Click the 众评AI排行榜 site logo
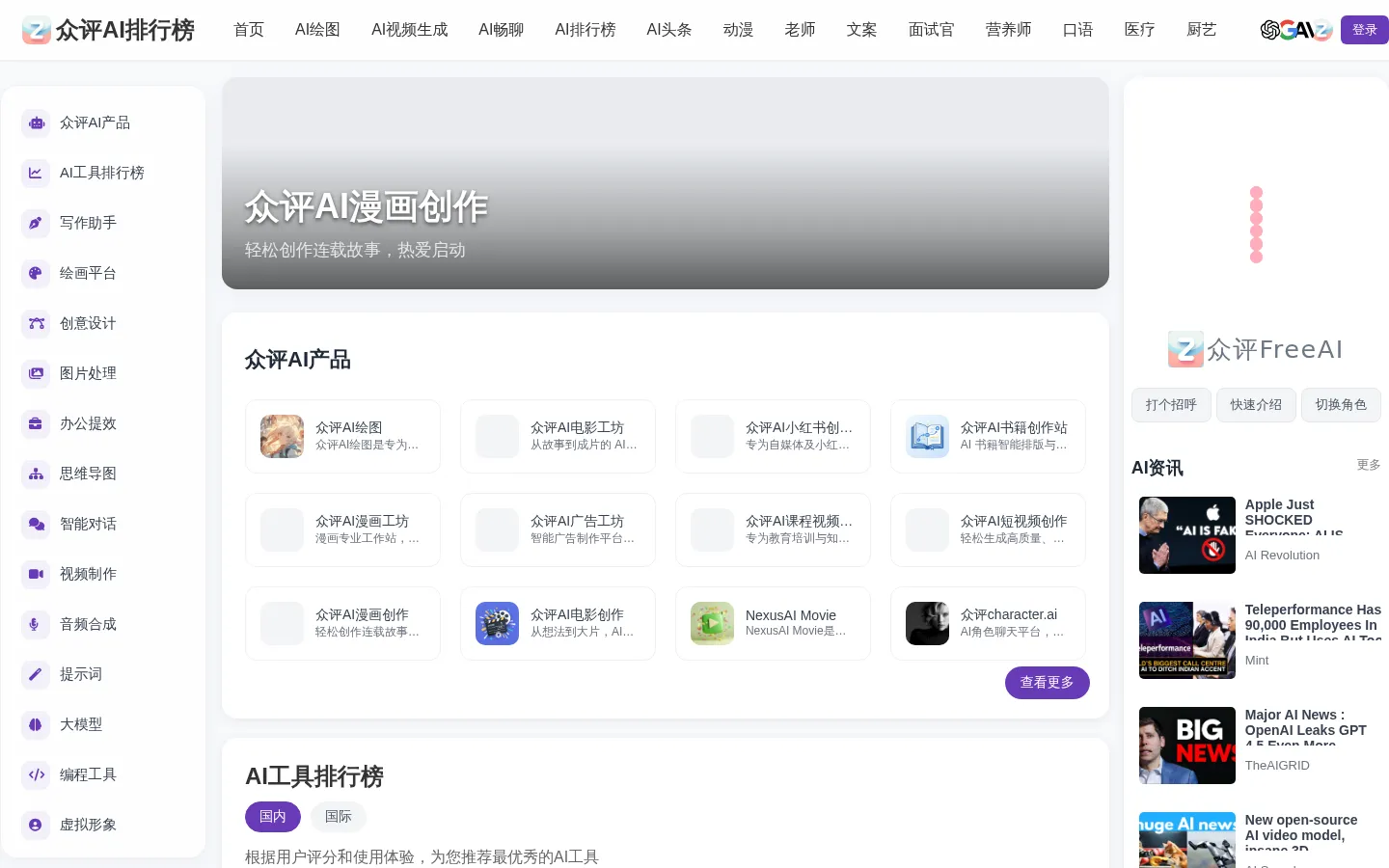1389x868 pixels. pos(108,30)
